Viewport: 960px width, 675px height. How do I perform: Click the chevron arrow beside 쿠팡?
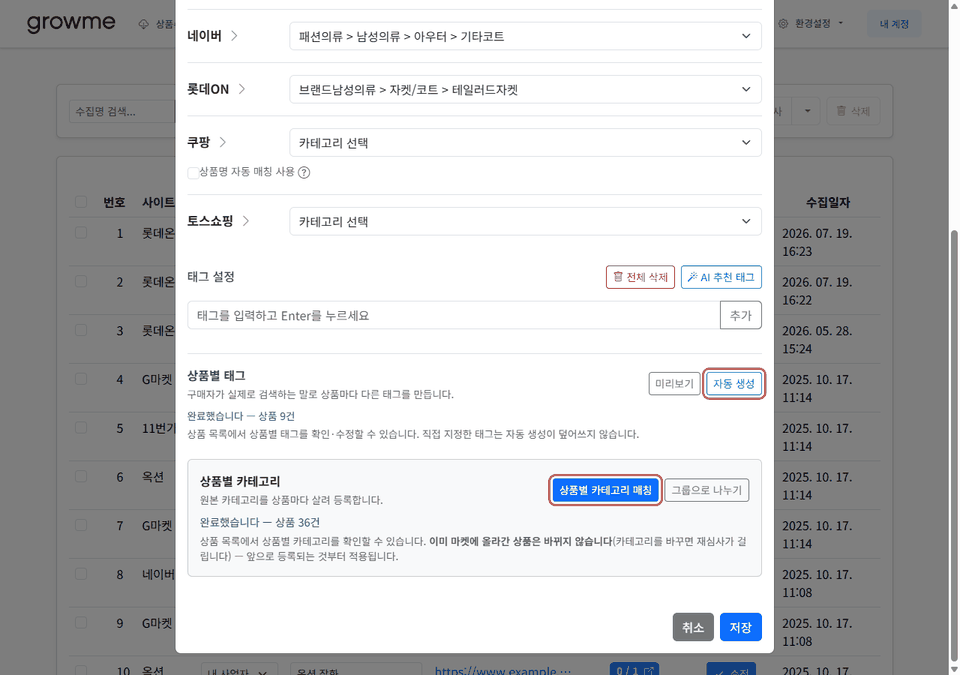[222, 142]
